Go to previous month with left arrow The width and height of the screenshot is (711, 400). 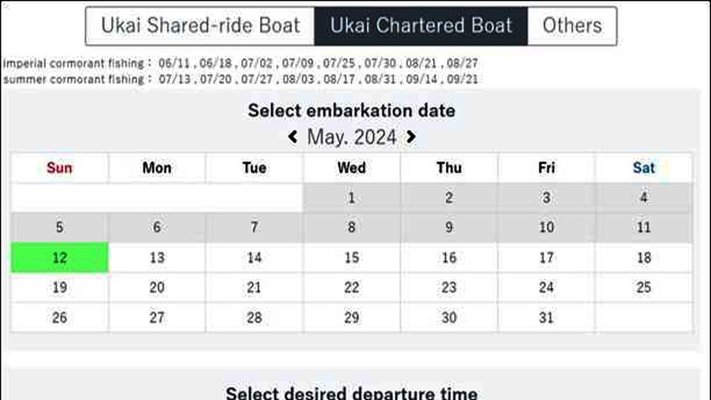click(293, 137)
